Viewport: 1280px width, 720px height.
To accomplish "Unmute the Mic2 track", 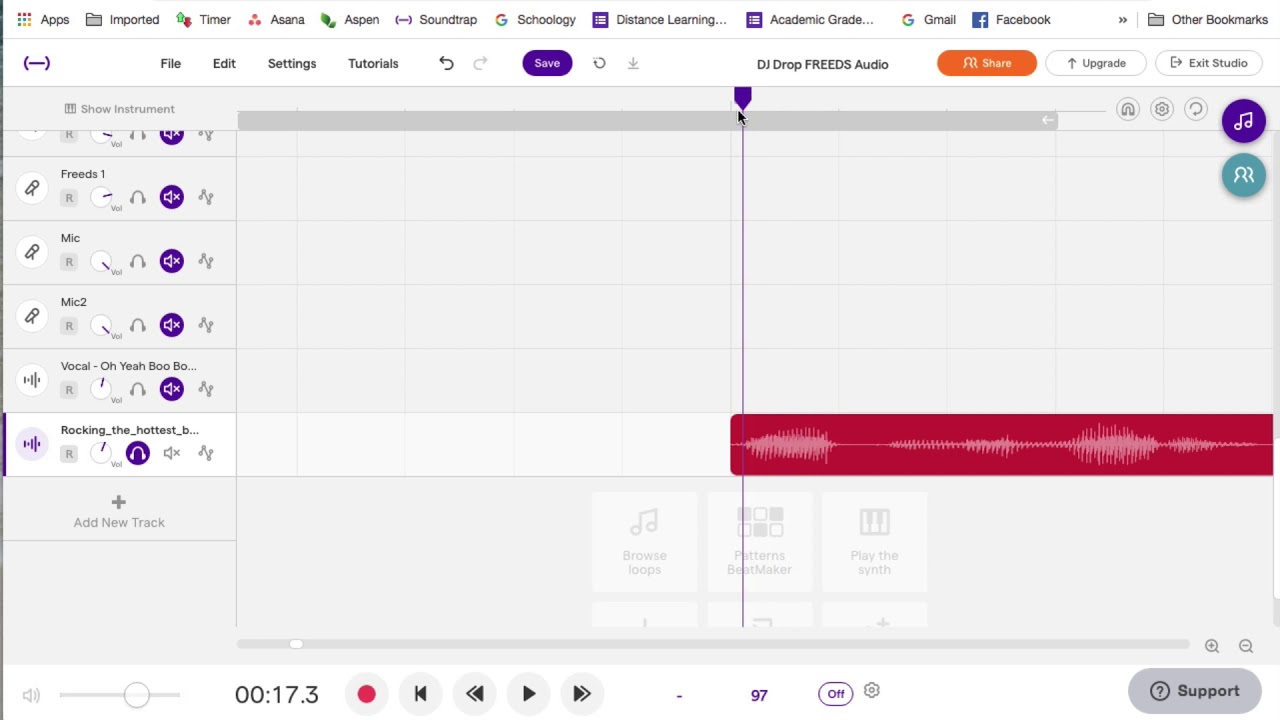I will [x=172, y=325].
